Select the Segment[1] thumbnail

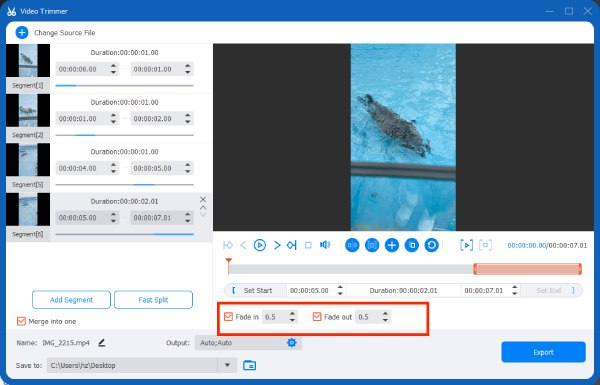[28, 60]
